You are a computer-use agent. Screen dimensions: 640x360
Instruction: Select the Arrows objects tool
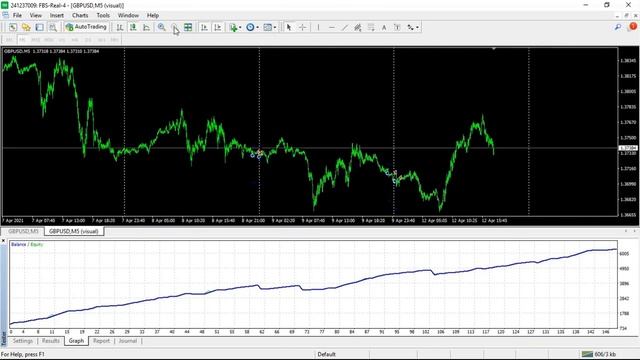(x=410, y=27)
